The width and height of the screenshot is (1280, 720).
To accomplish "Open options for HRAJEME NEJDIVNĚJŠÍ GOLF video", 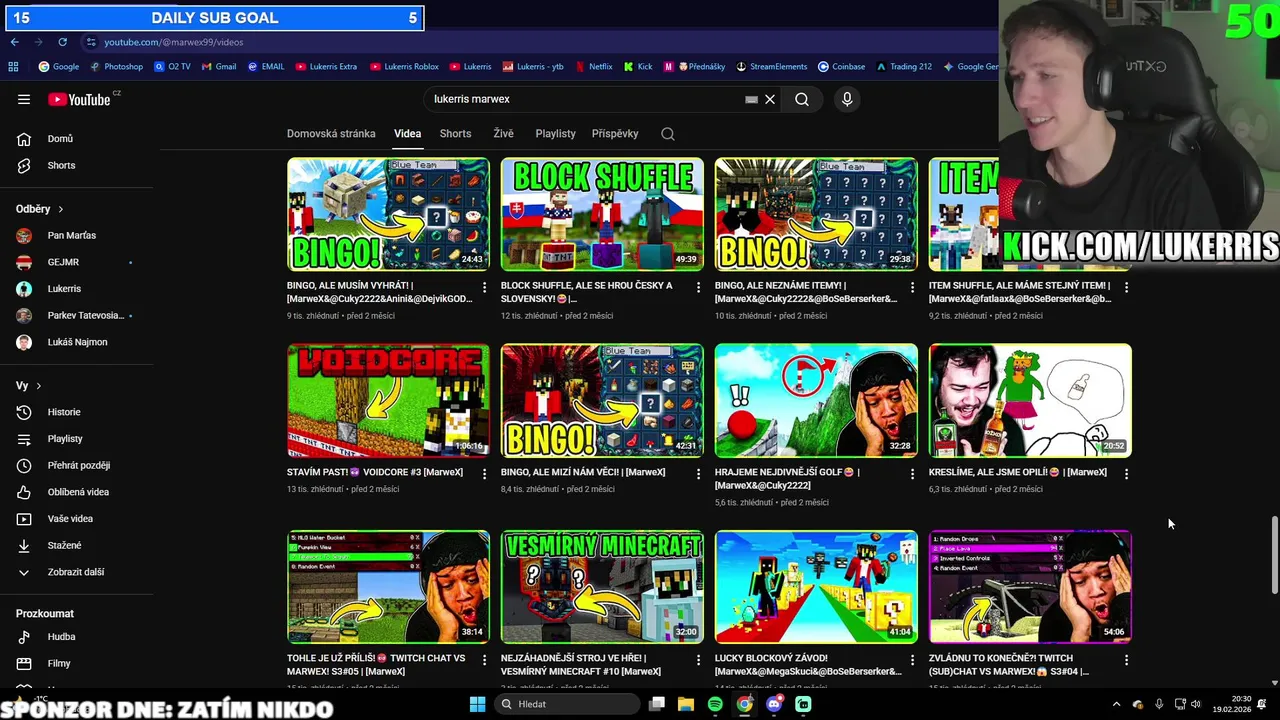I will [913, 474].
